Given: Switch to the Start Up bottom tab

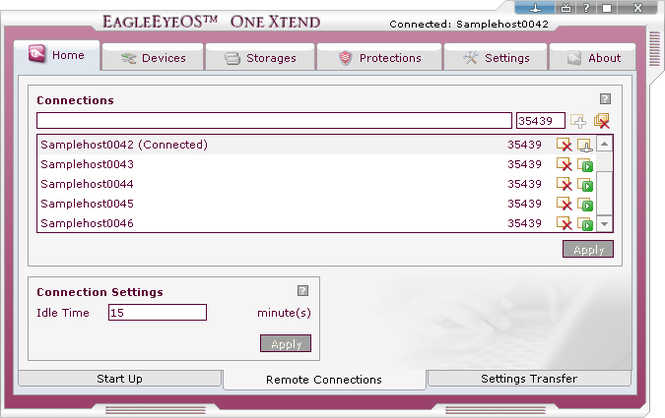Looking at the screenshot, I should point(120,379).
